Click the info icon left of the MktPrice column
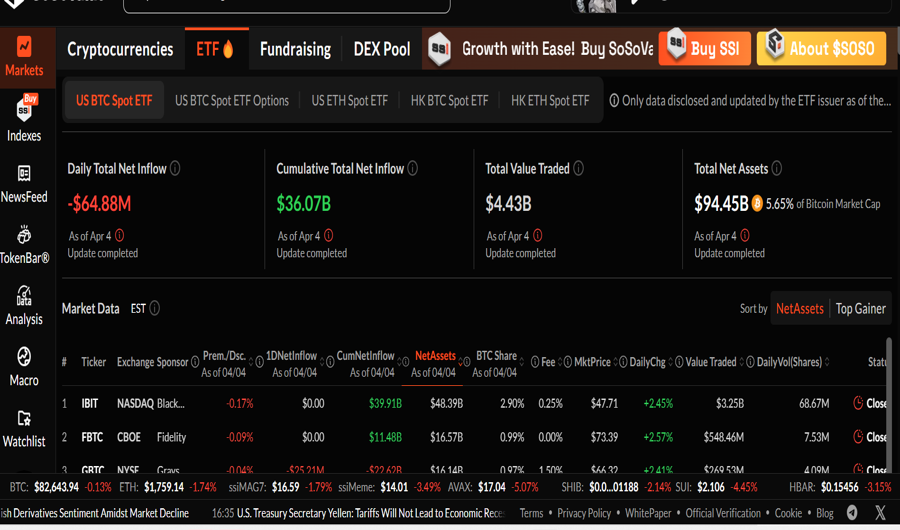900x530 pixels. (568, 362)
